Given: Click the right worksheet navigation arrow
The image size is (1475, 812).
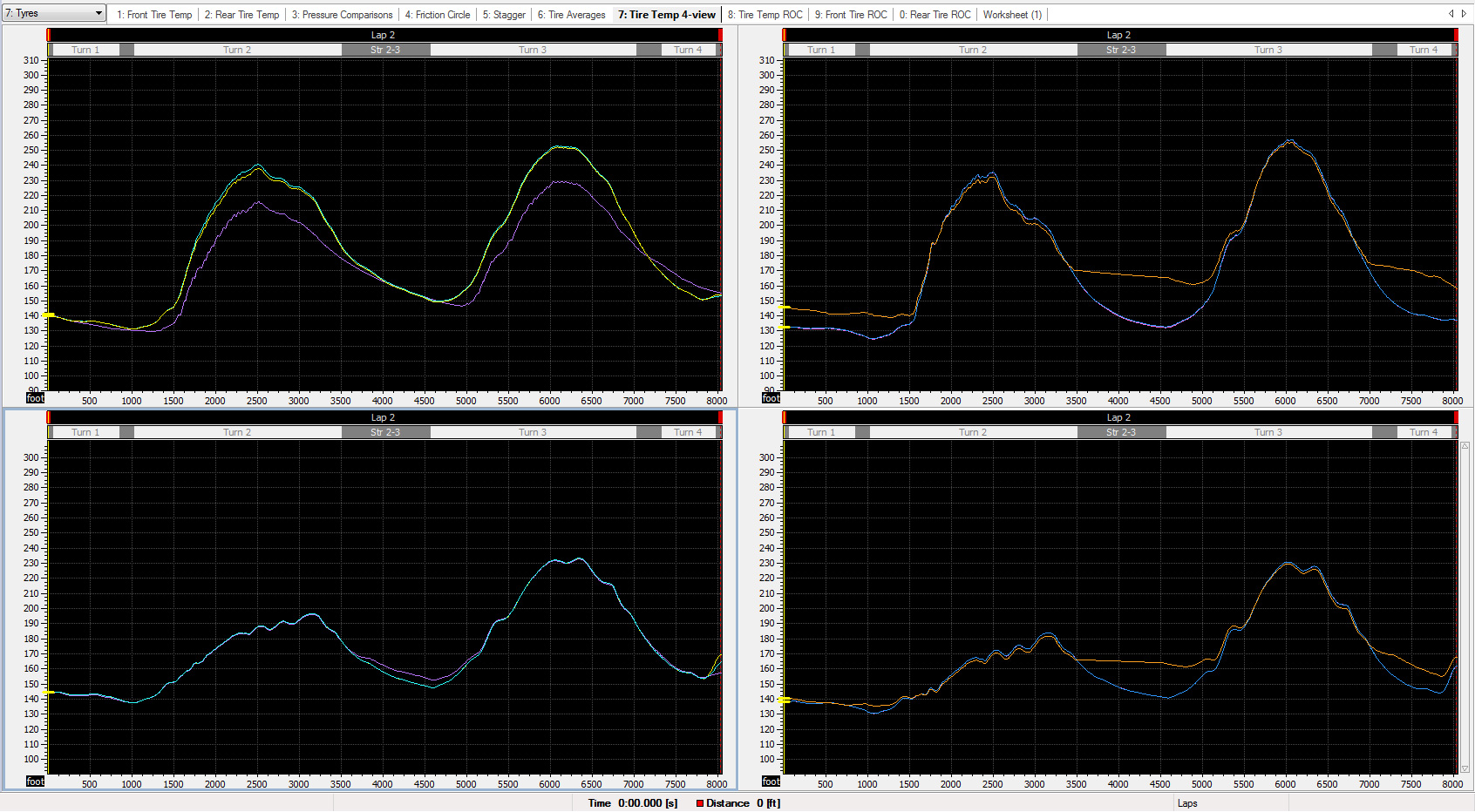Looking at the screenshot, I should coord(1465,14).
